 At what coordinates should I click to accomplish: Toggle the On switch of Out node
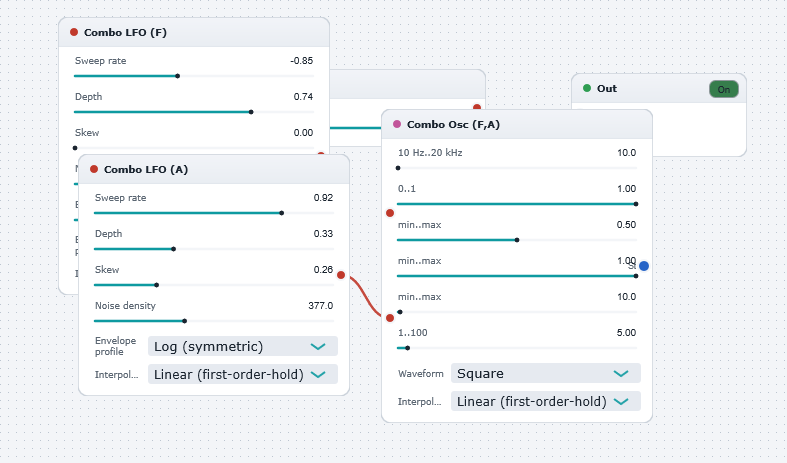point(723,89)
